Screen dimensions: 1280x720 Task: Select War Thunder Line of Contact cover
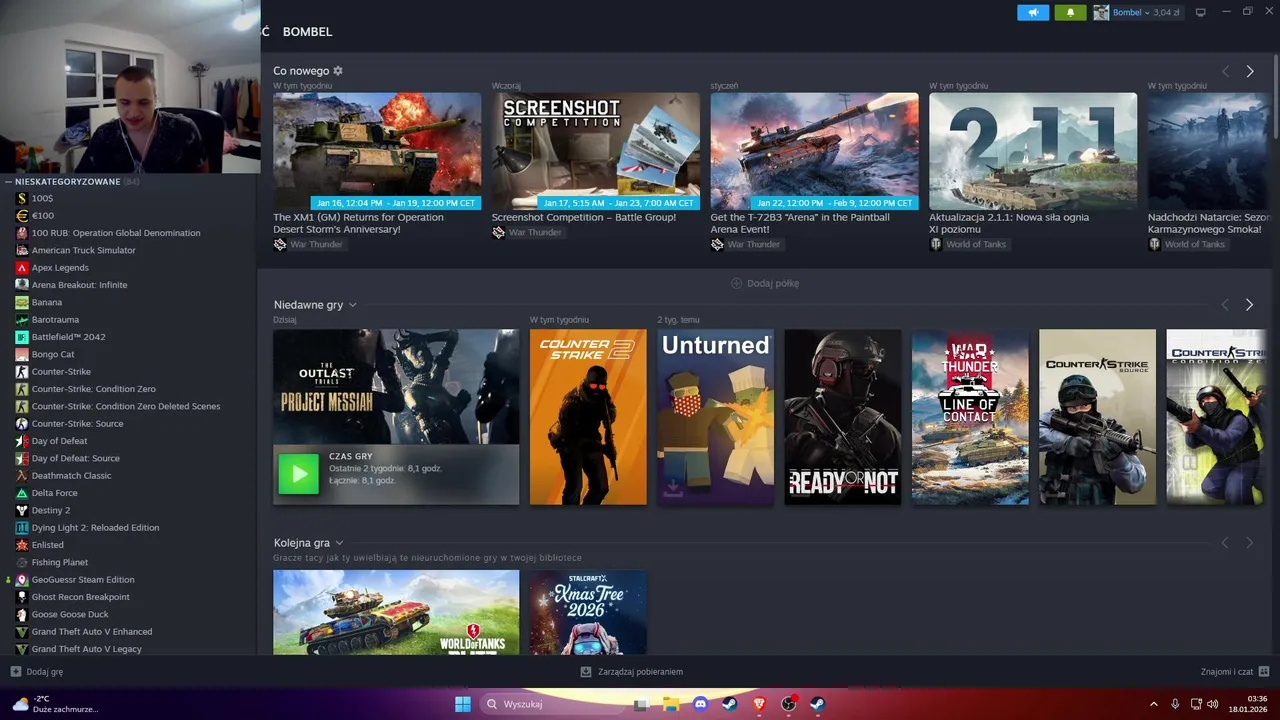(x=970, y=417)
